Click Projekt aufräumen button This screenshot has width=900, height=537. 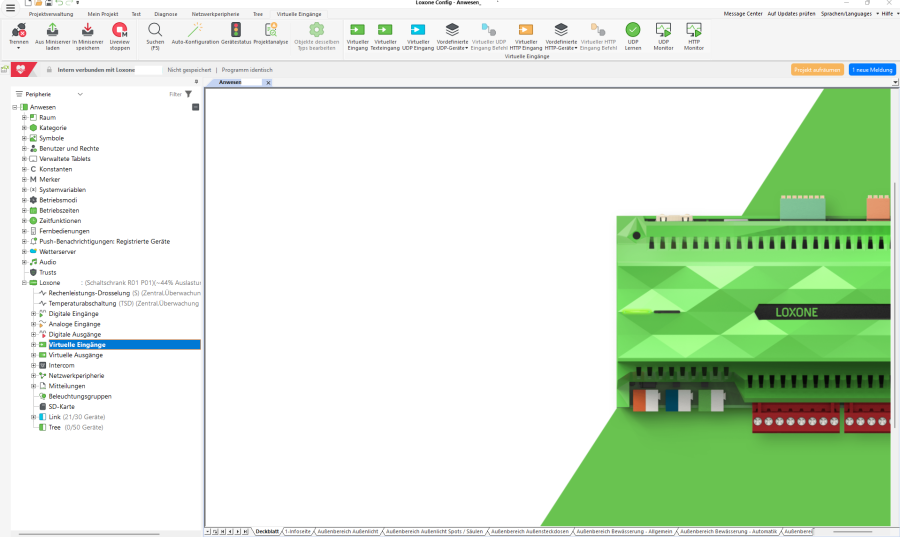817,69
